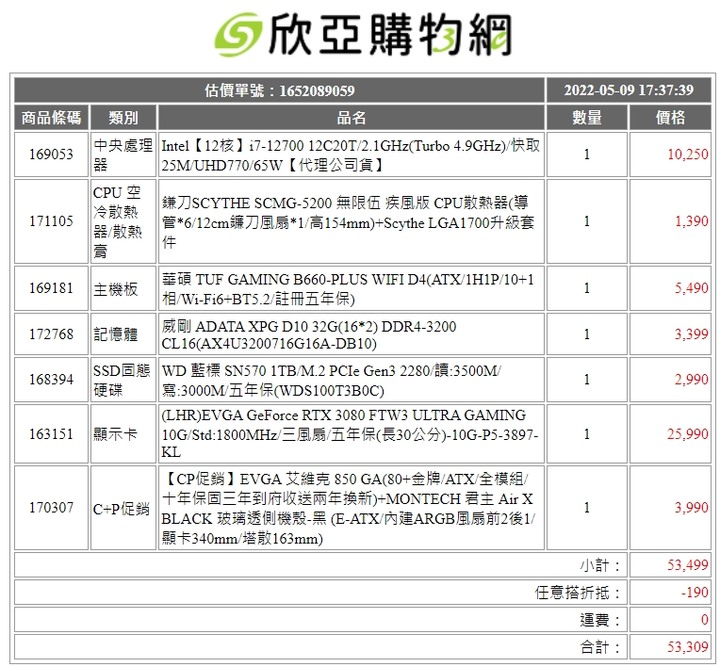The image size is (720, 667).
Task: Select subtotal value 53,499
Action: coord(687,565)
